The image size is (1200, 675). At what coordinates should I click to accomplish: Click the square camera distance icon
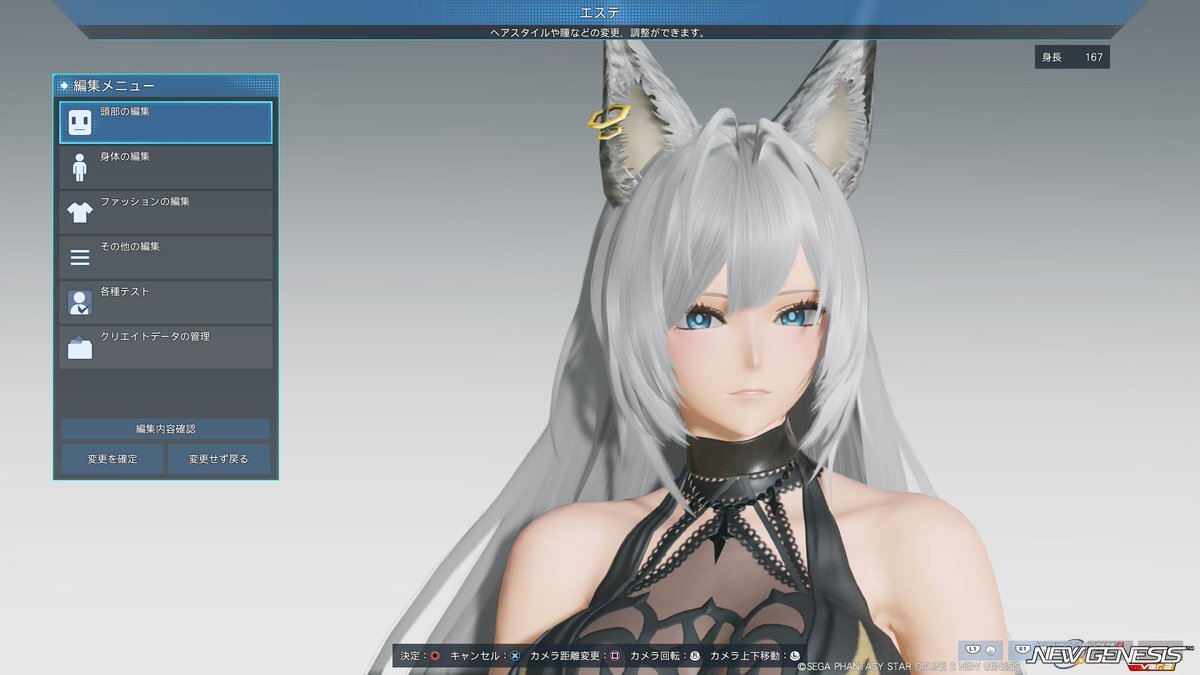tap(615, 656)
